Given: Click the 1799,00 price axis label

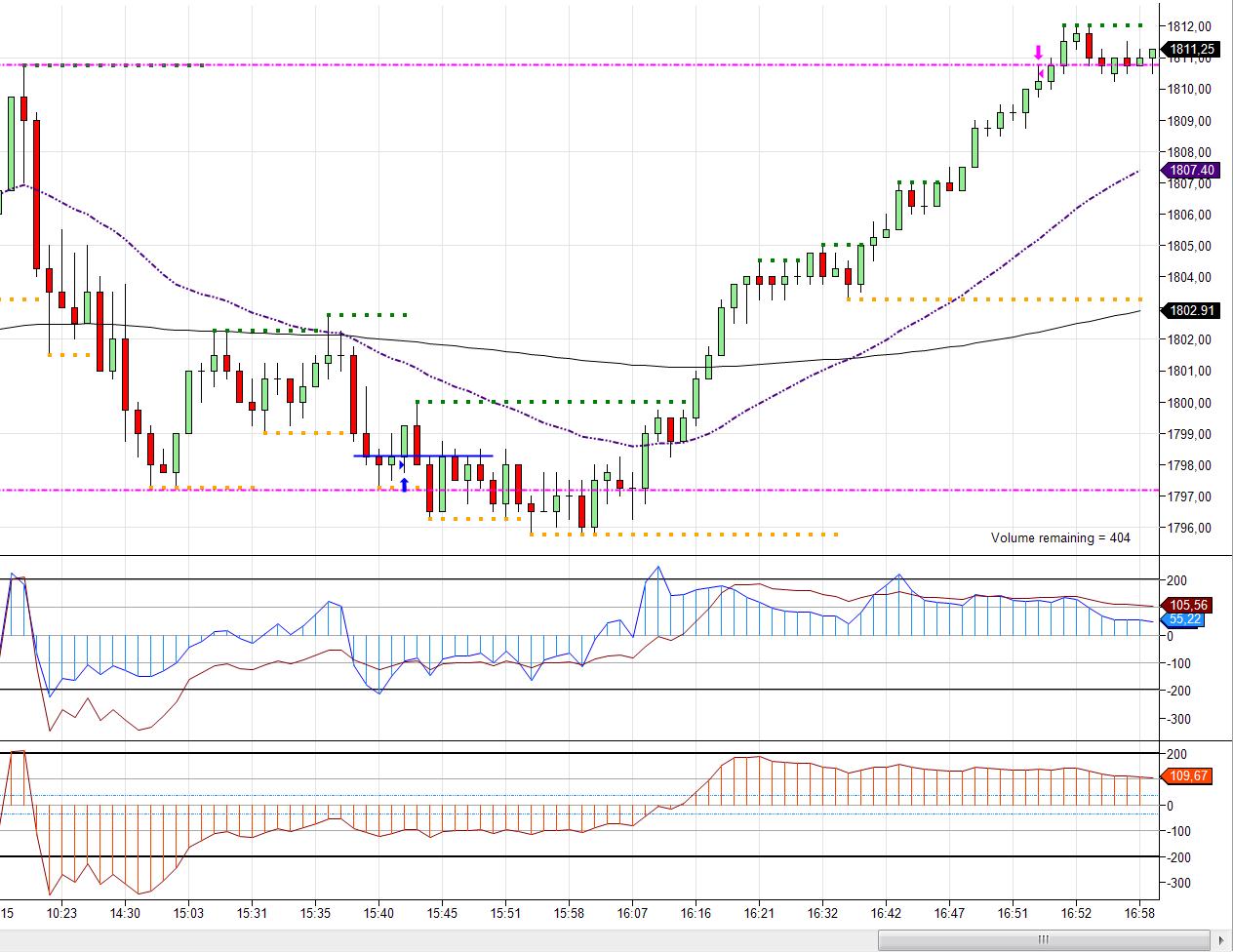Looking at the screenshot, I should (1190, 434).
